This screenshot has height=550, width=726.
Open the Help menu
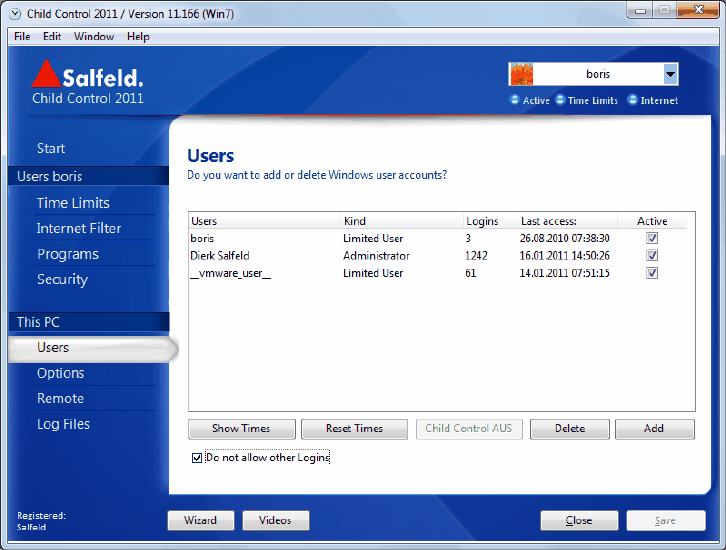pos(138,36)
